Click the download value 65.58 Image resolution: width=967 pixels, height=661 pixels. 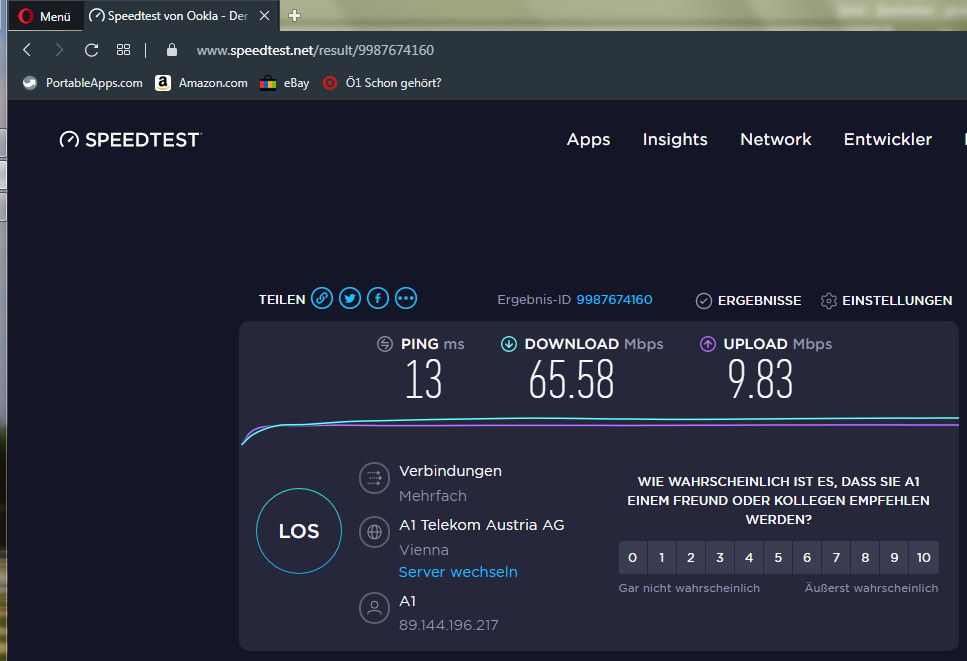tap(571, 379)
